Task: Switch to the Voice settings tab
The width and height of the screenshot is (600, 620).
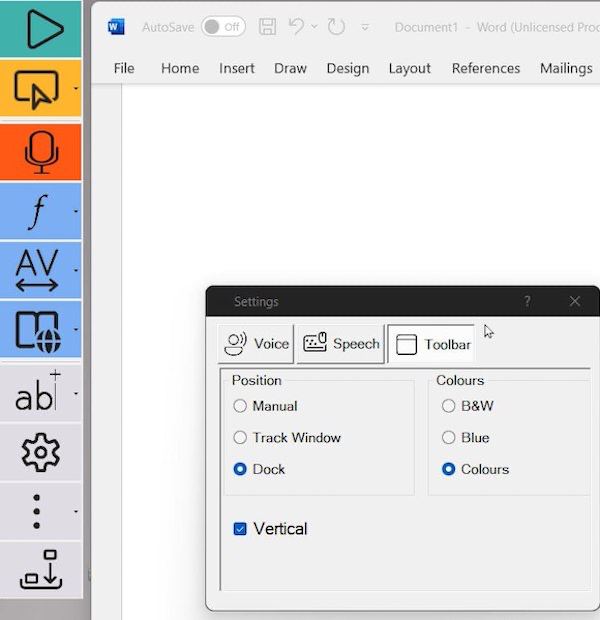Action: (256, 344)
